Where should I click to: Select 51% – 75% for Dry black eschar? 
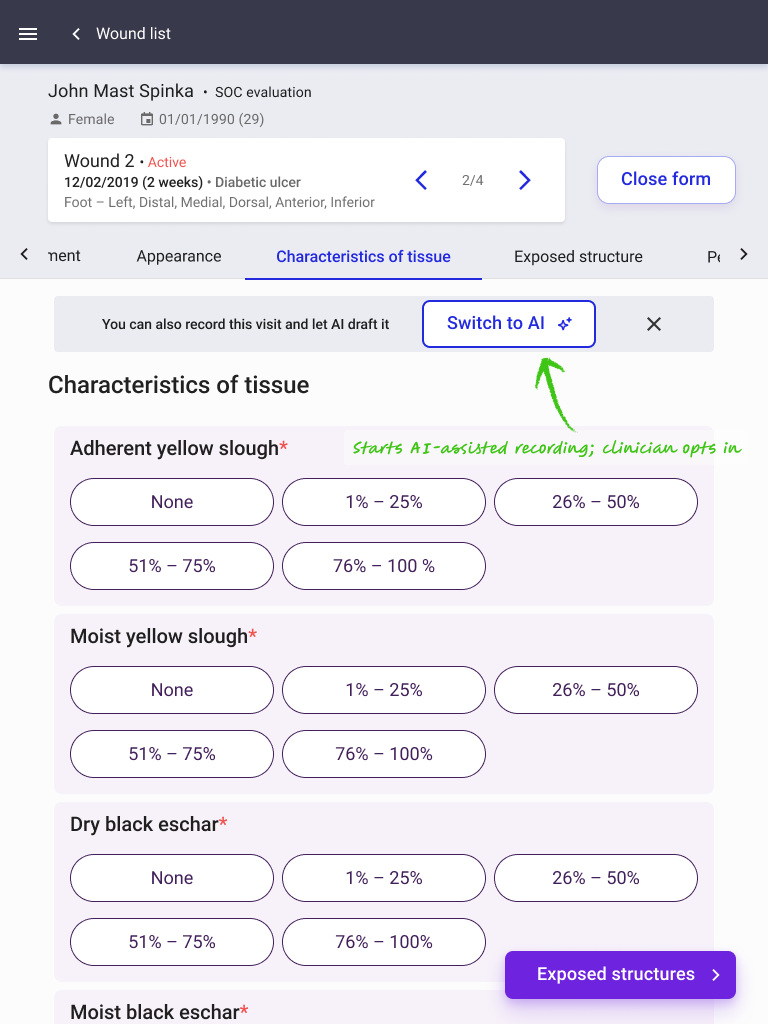point(172,942)
